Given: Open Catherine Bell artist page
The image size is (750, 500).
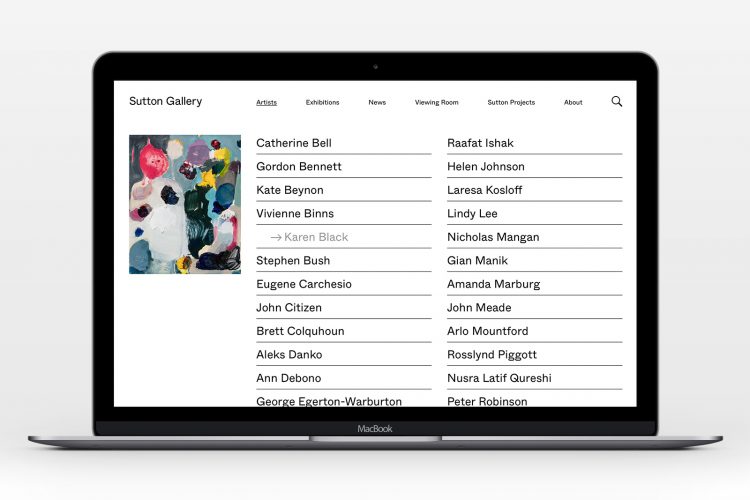Looking at the screenshot, I should (294, 143).
